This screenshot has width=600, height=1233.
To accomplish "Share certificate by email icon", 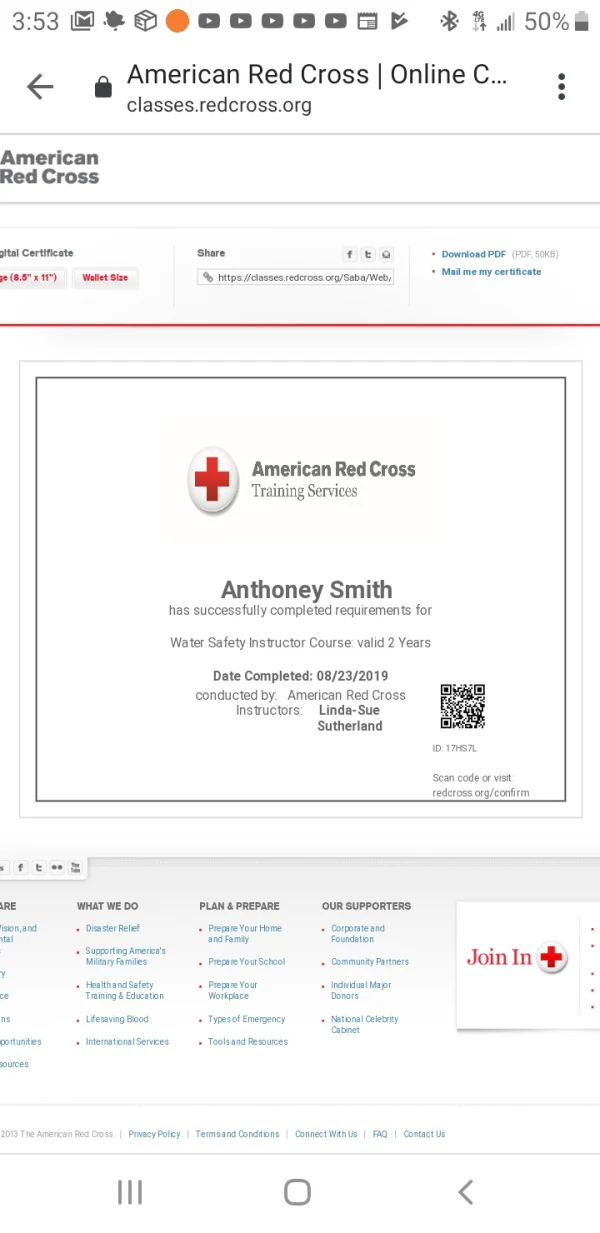I will pyautogui.click(x=386, y=255).
